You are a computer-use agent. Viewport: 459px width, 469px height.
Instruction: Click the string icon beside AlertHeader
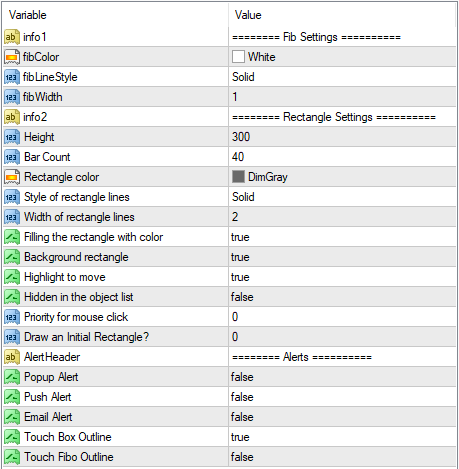point(12,357)
